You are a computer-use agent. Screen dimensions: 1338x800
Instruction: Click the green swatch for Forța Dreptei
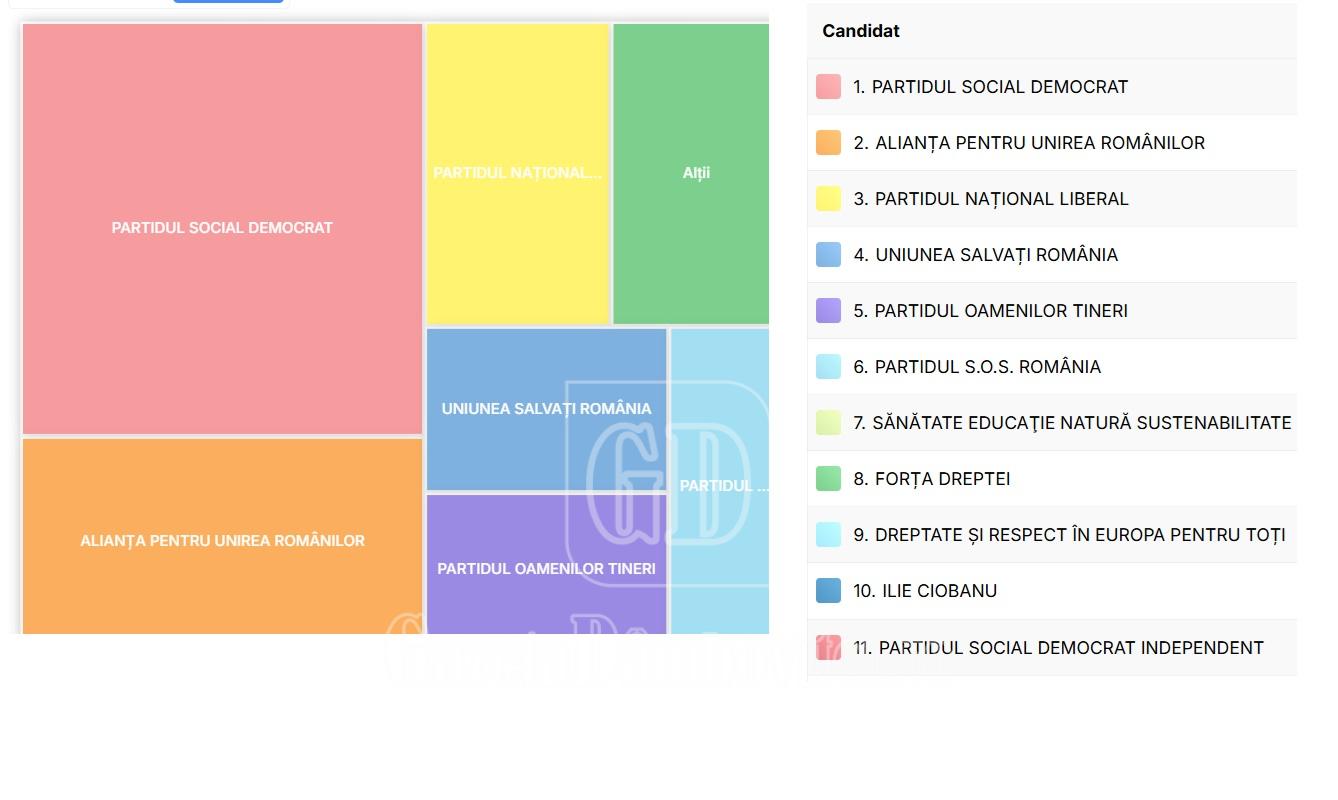click(828, 479)
